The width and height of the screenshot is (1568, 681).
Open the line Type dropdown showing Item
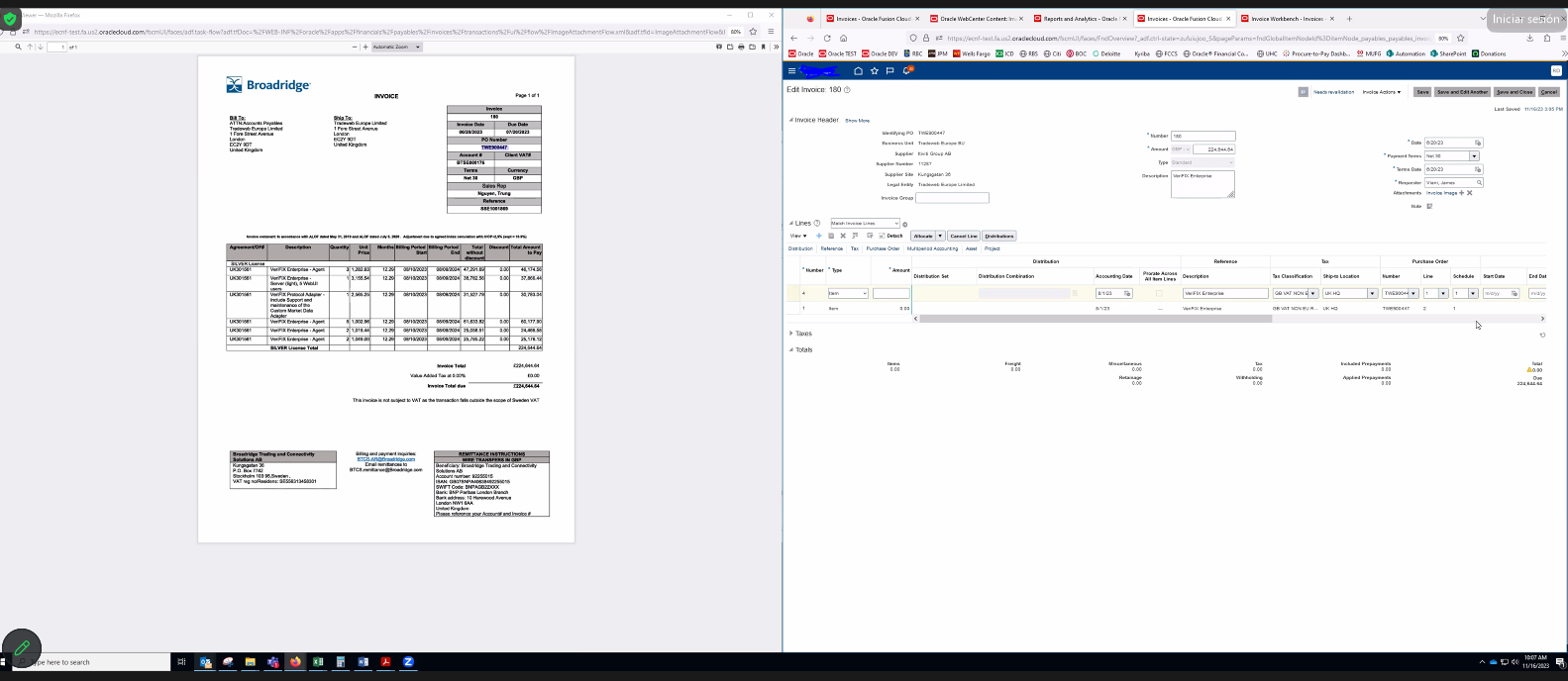(848, 293)
